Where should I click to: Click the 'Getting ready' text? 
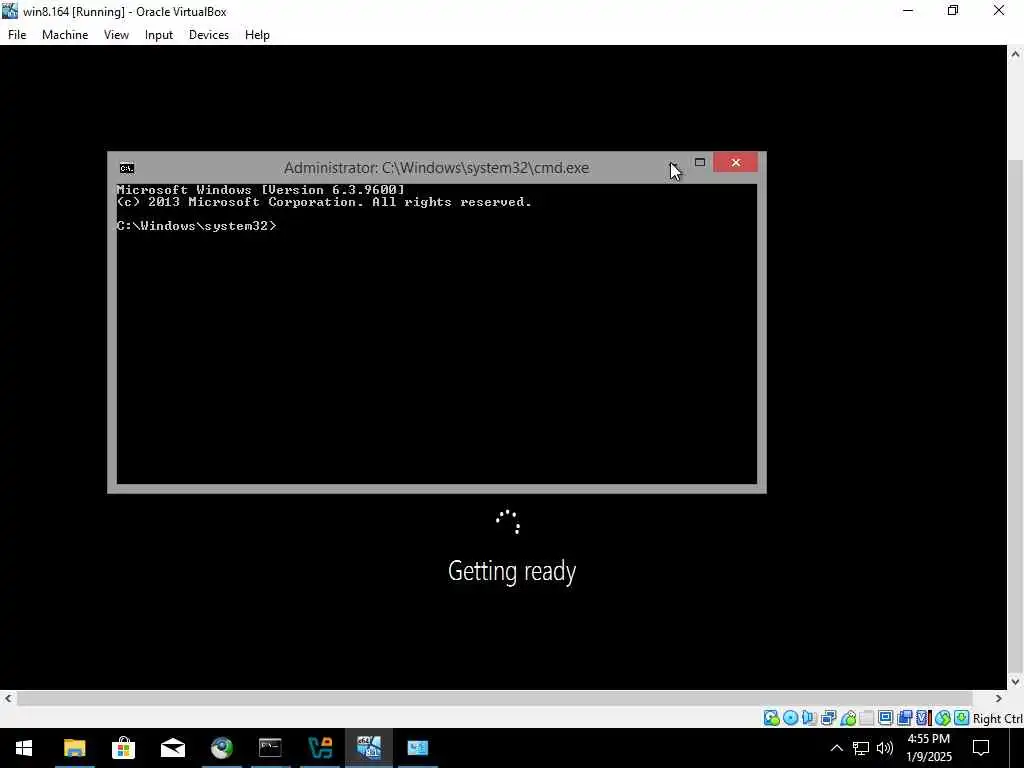(x=512, y=571)
